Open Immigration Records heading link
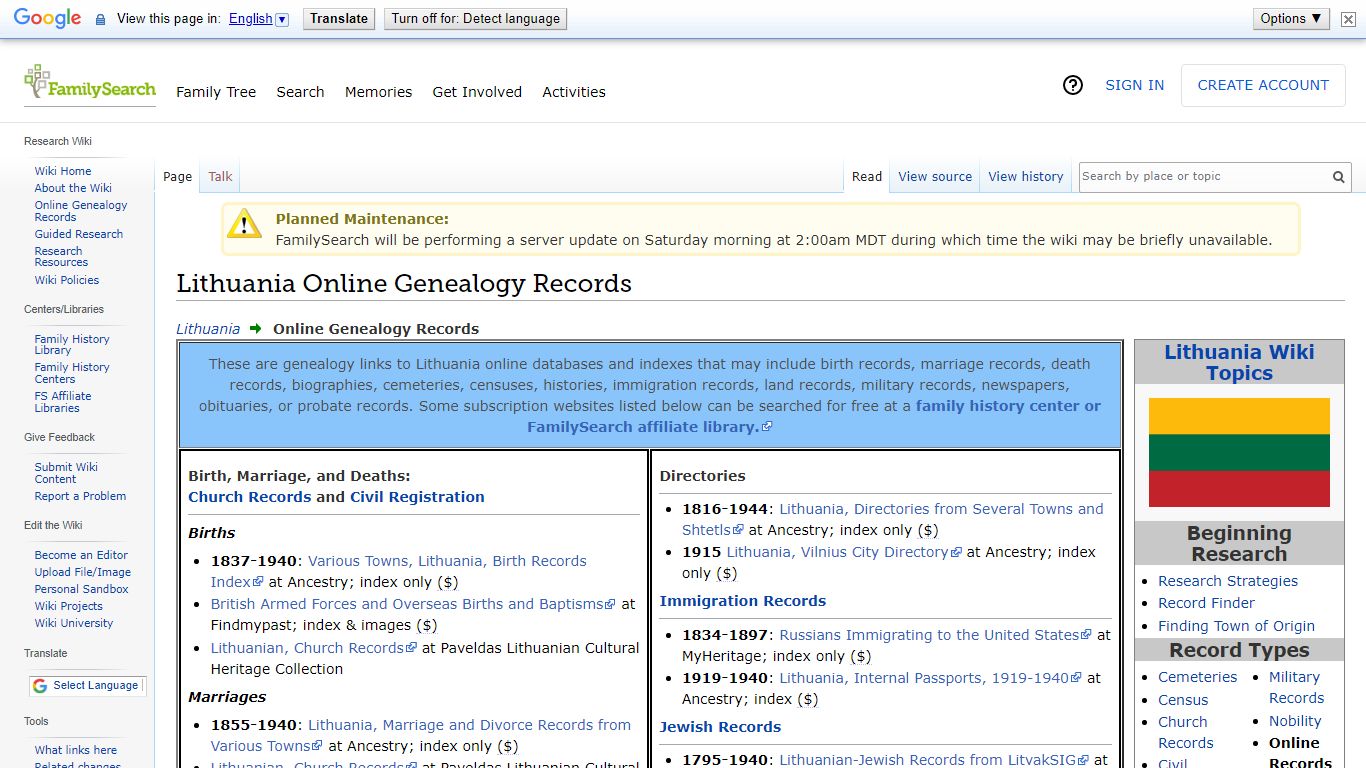Viewport: 1366px width, 768px height. [x=743, y=601]
